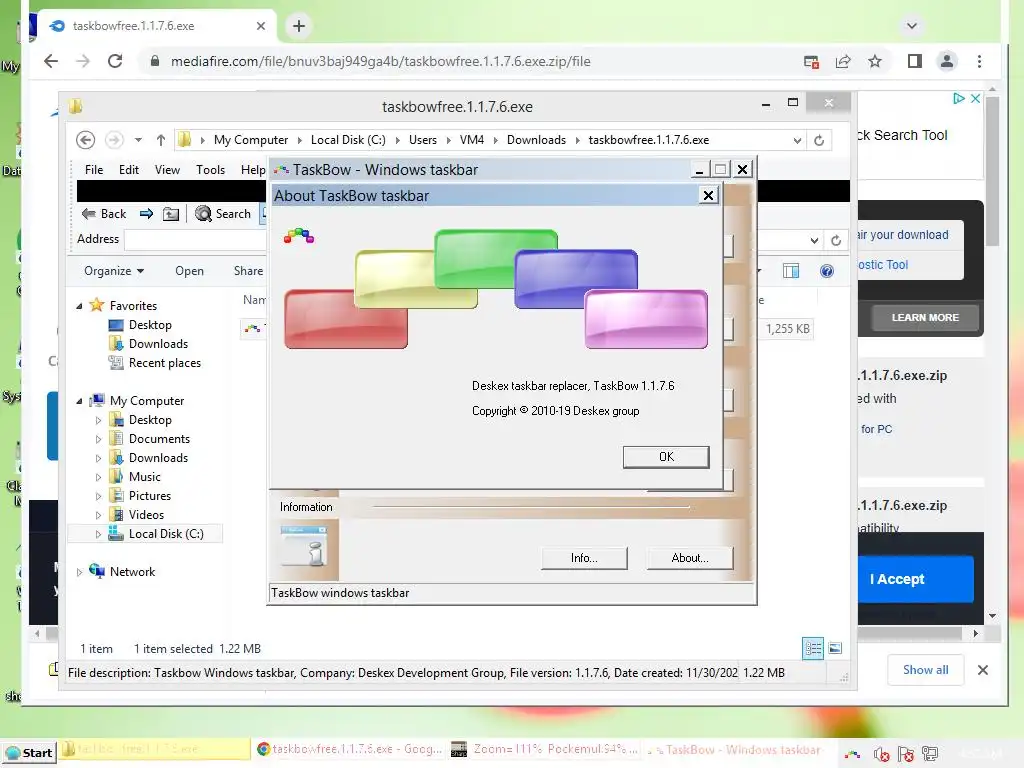This screenshot has width=1024, height=768.
Task: Open the Address bar dropdown arrow
Action: pos(814,240)
